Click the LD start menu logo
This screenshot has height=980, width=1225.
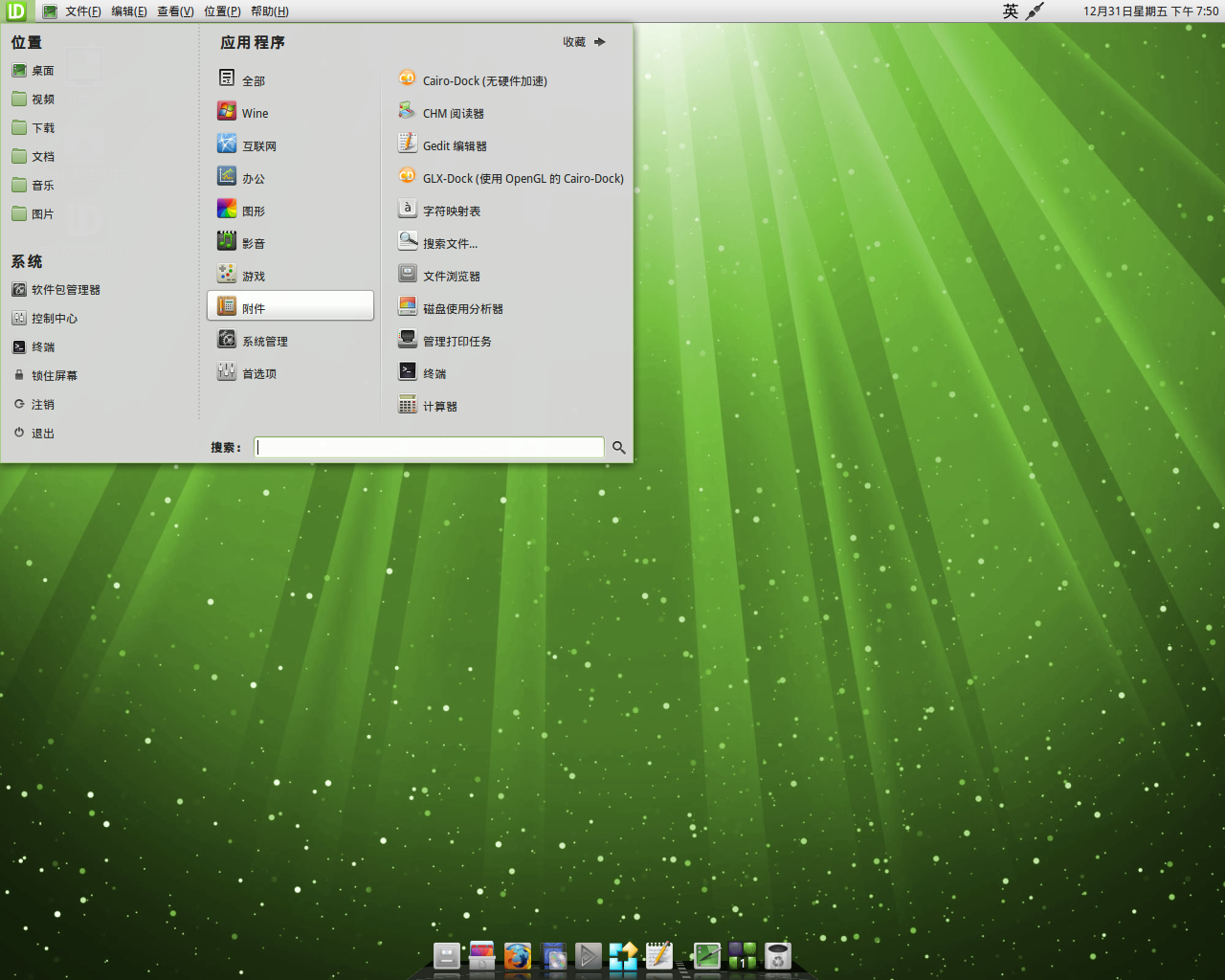16,11
